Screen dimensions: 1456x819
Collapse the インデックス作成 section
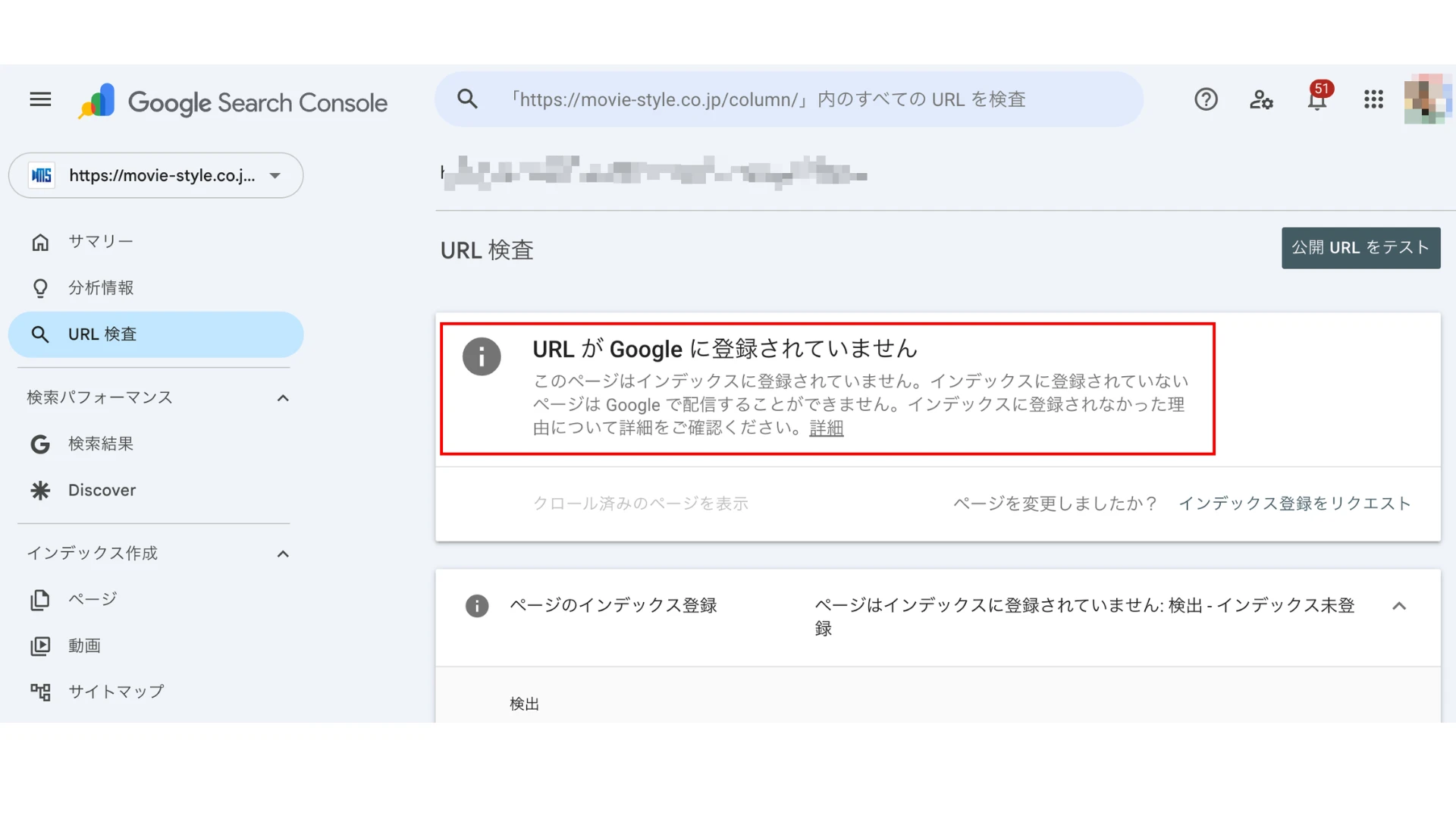pos(283,554)
